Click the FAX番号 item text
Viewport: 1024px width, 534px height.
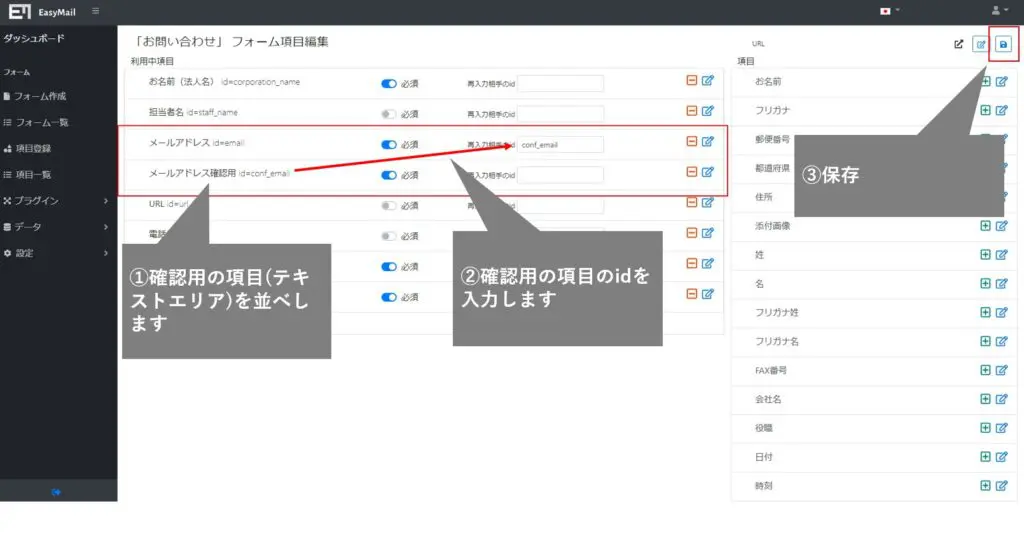771,370
